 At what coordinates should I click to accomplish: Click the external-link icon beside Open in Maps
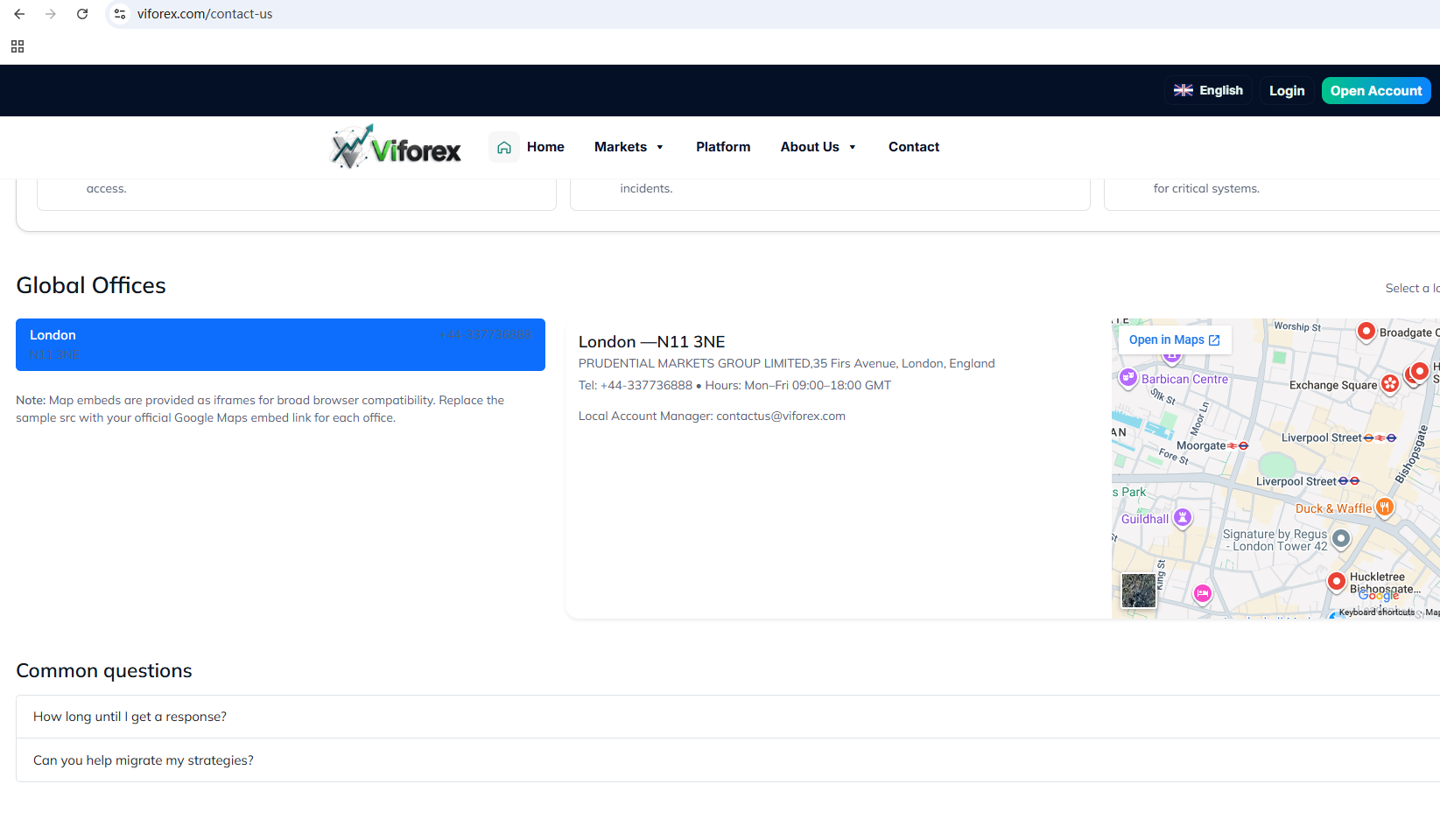tap(1214, 340)
